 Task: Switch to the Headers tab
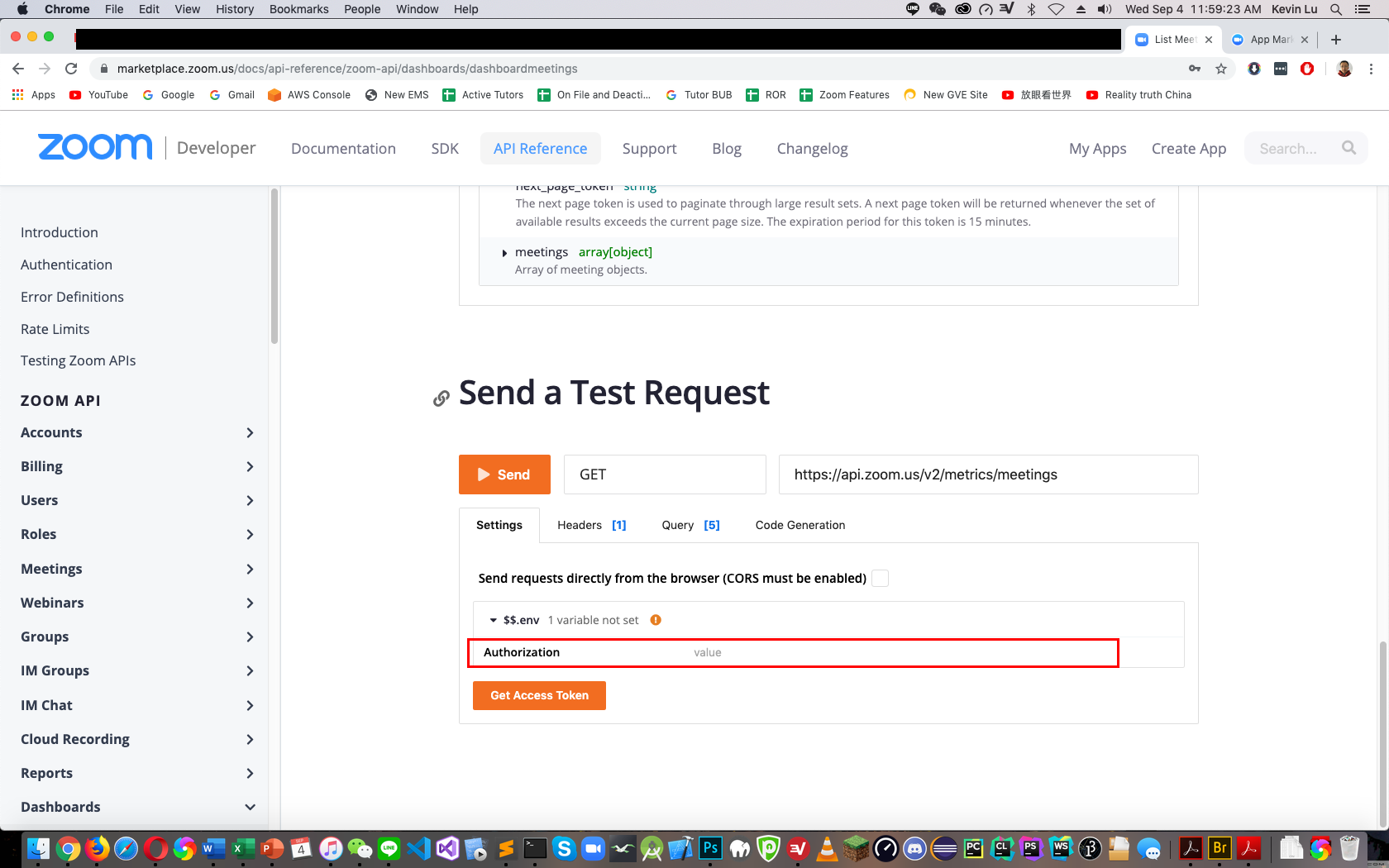[x=592, y=525]
